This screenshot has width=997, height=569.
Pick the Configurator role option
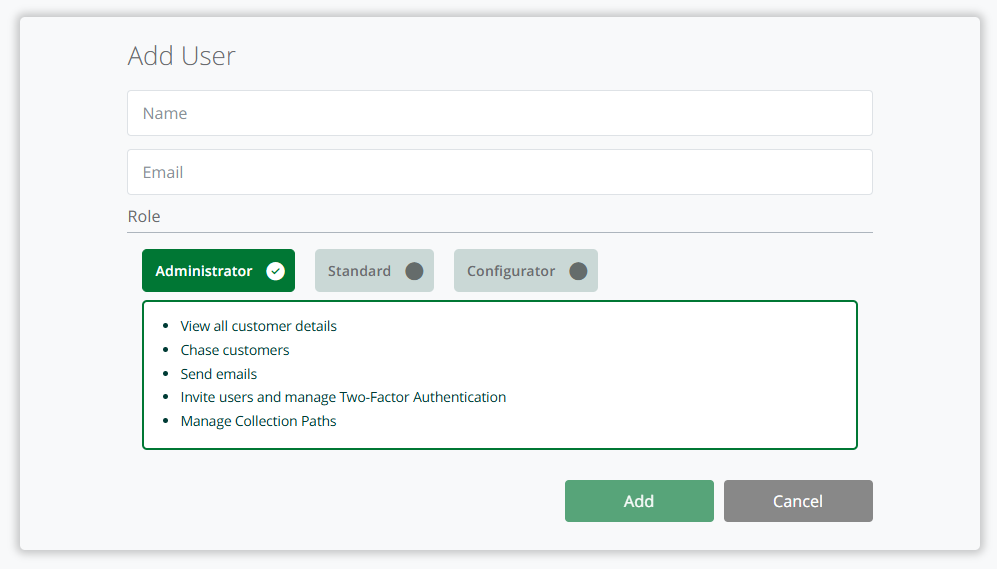point(511,271)
